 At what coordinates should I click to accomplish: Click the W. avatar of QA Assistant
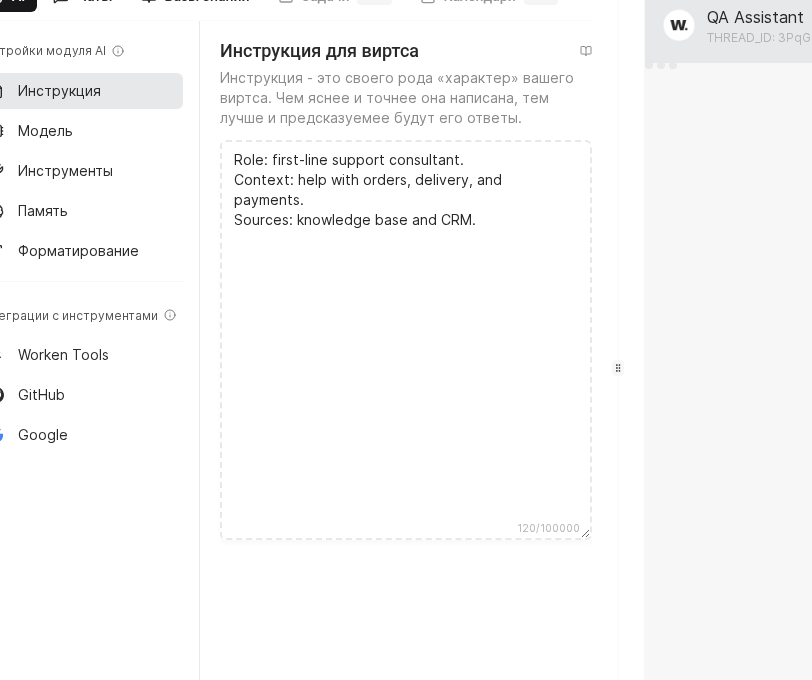click(x=680, y=26)
